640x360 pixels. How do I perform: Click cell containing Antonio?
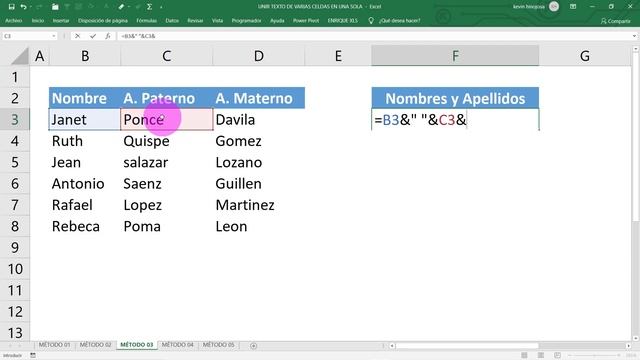(x=84, y=184)
